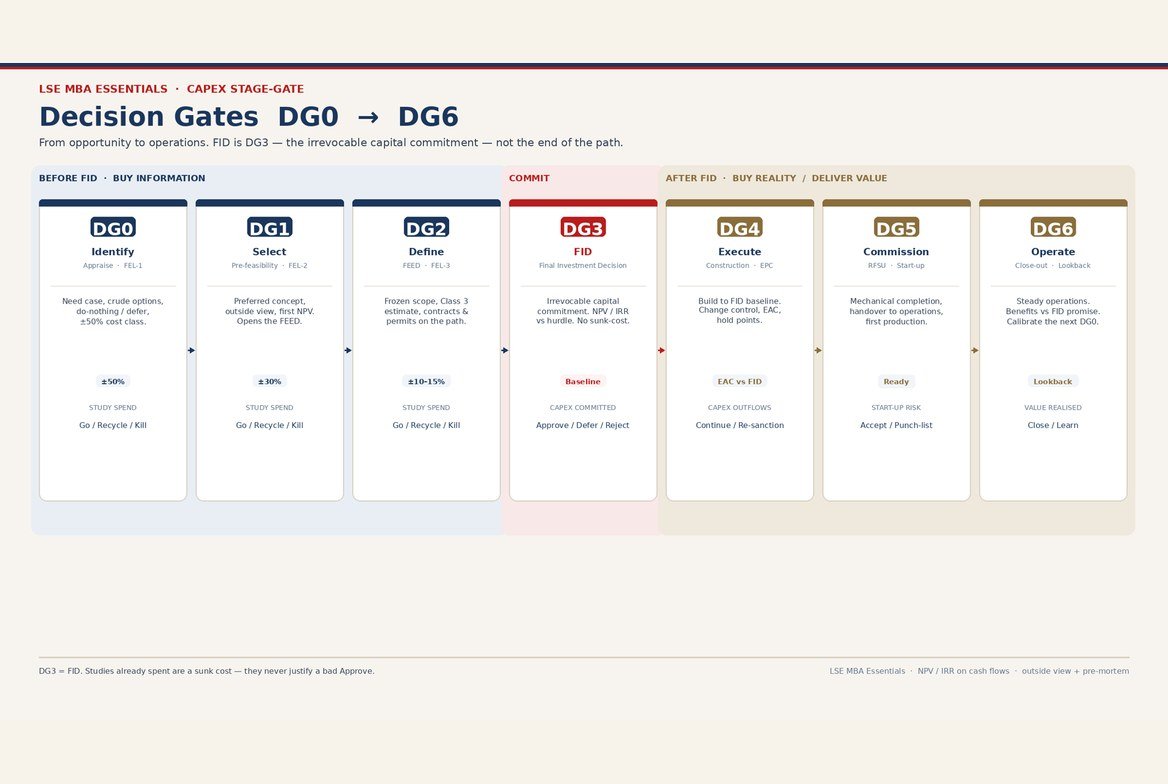Select the 'RFSU · Start-up' subtitle
The width and height of the screenshot is (1168, 784).
tap(896, 265)
